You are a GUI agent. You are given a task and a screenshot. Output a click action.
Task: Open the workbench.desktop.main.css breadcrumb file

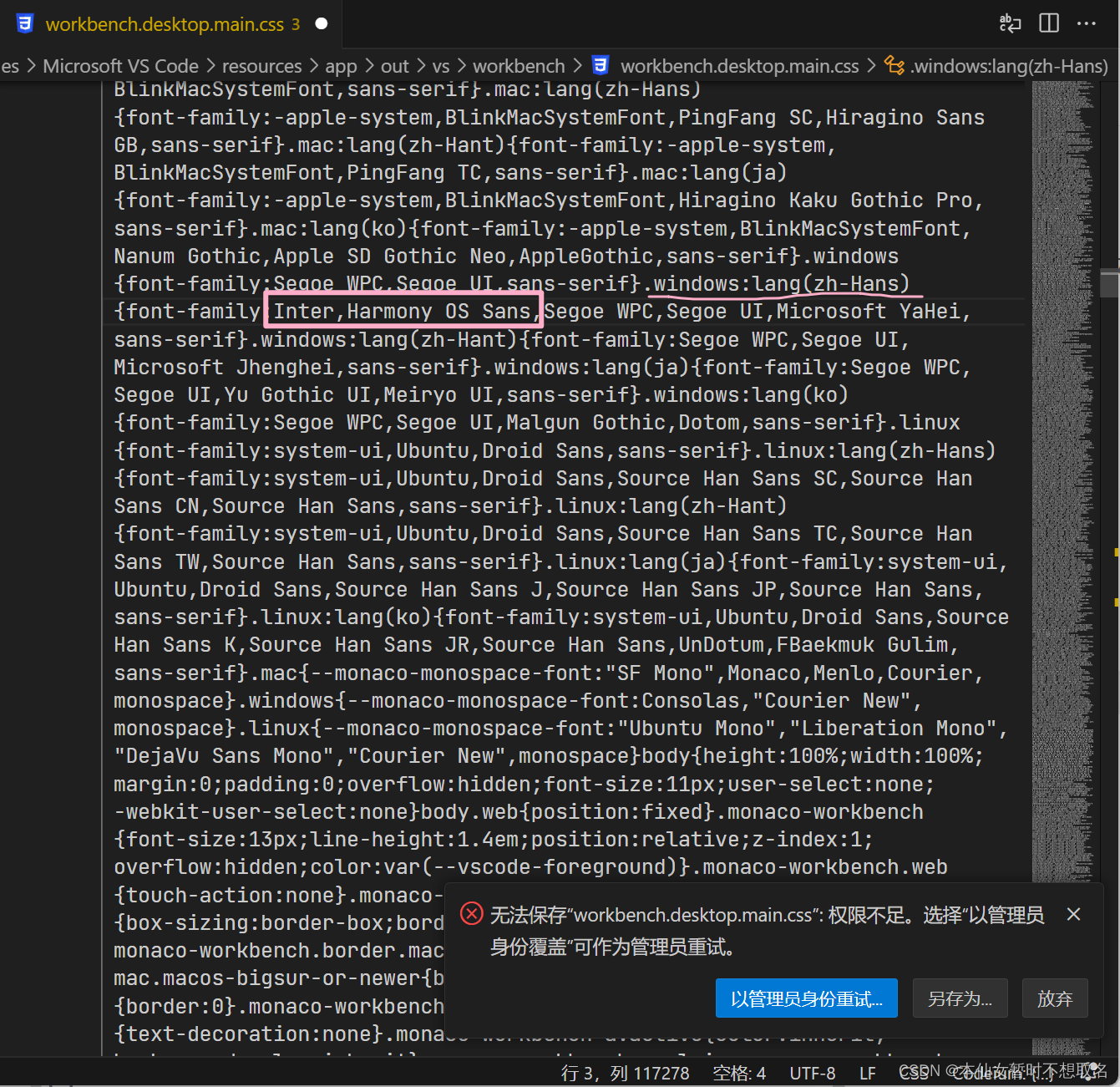pos(739,66)
